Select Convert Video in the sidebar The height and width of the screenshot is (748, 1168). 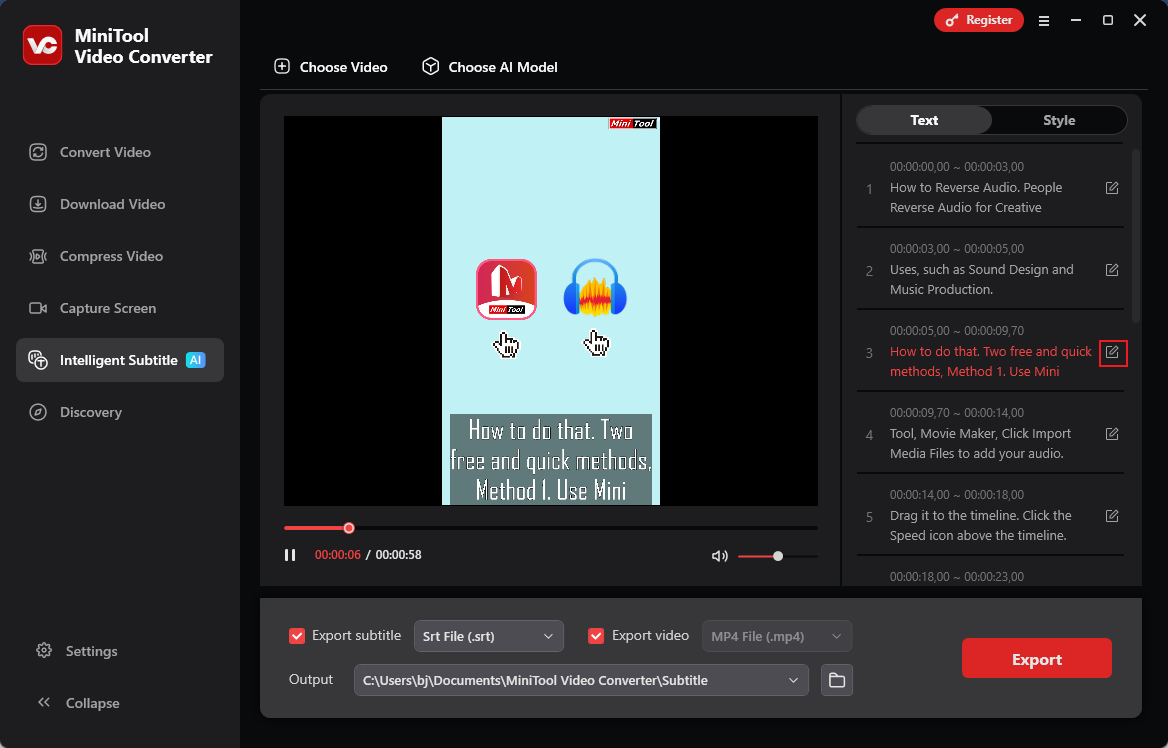(x=104, y=152)
